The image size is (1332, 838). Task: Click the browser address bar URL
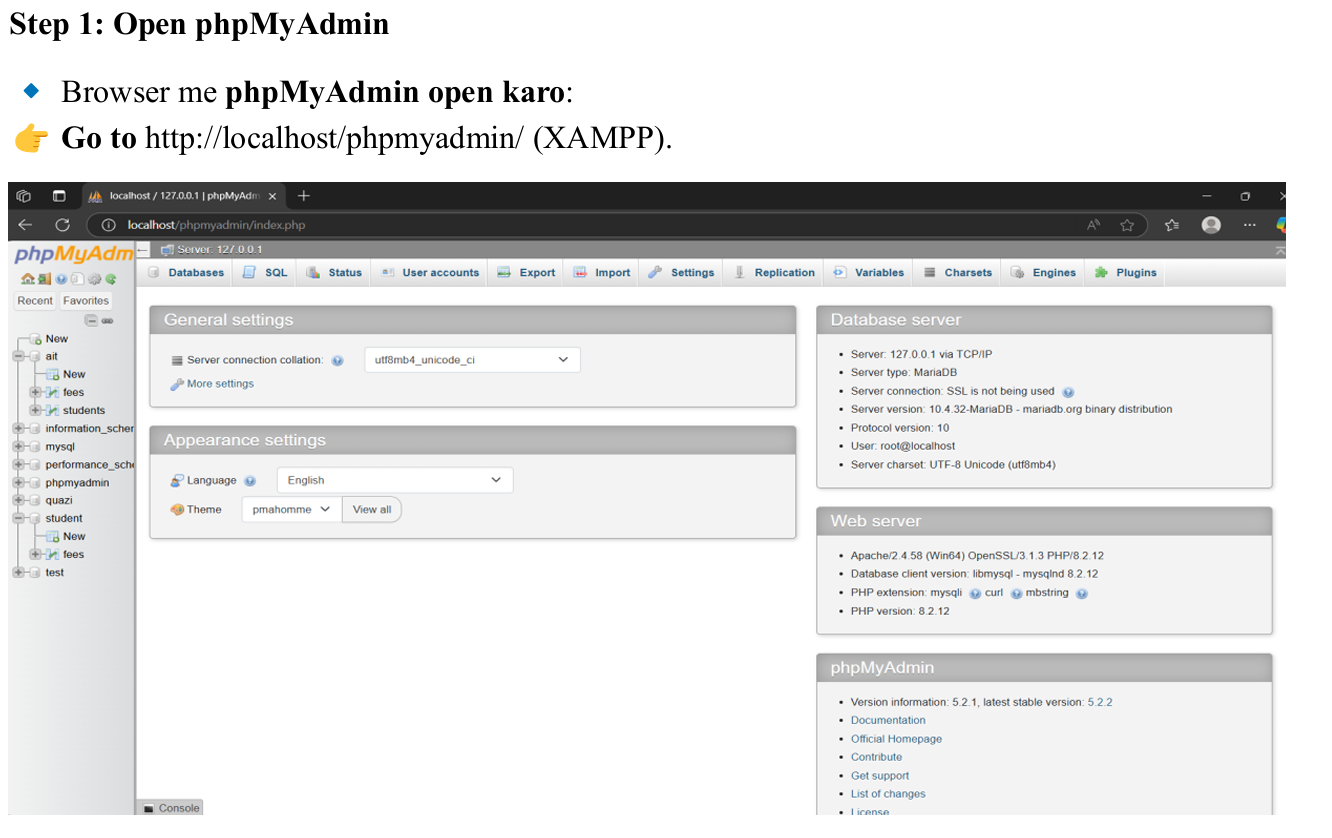point(216,225)
